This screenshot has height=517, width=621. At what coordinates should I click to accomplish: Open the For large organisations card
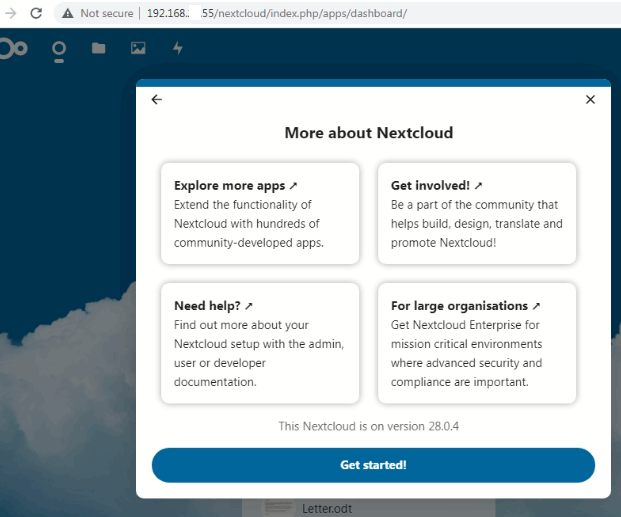point(477,343)
